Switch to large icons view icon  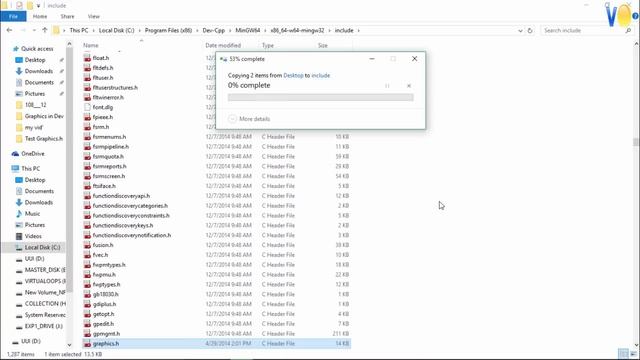(633, 354)
